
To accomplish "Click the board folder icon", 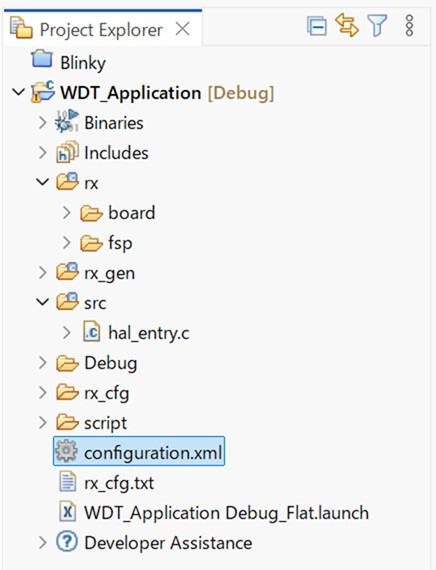I will click(91, 213).
